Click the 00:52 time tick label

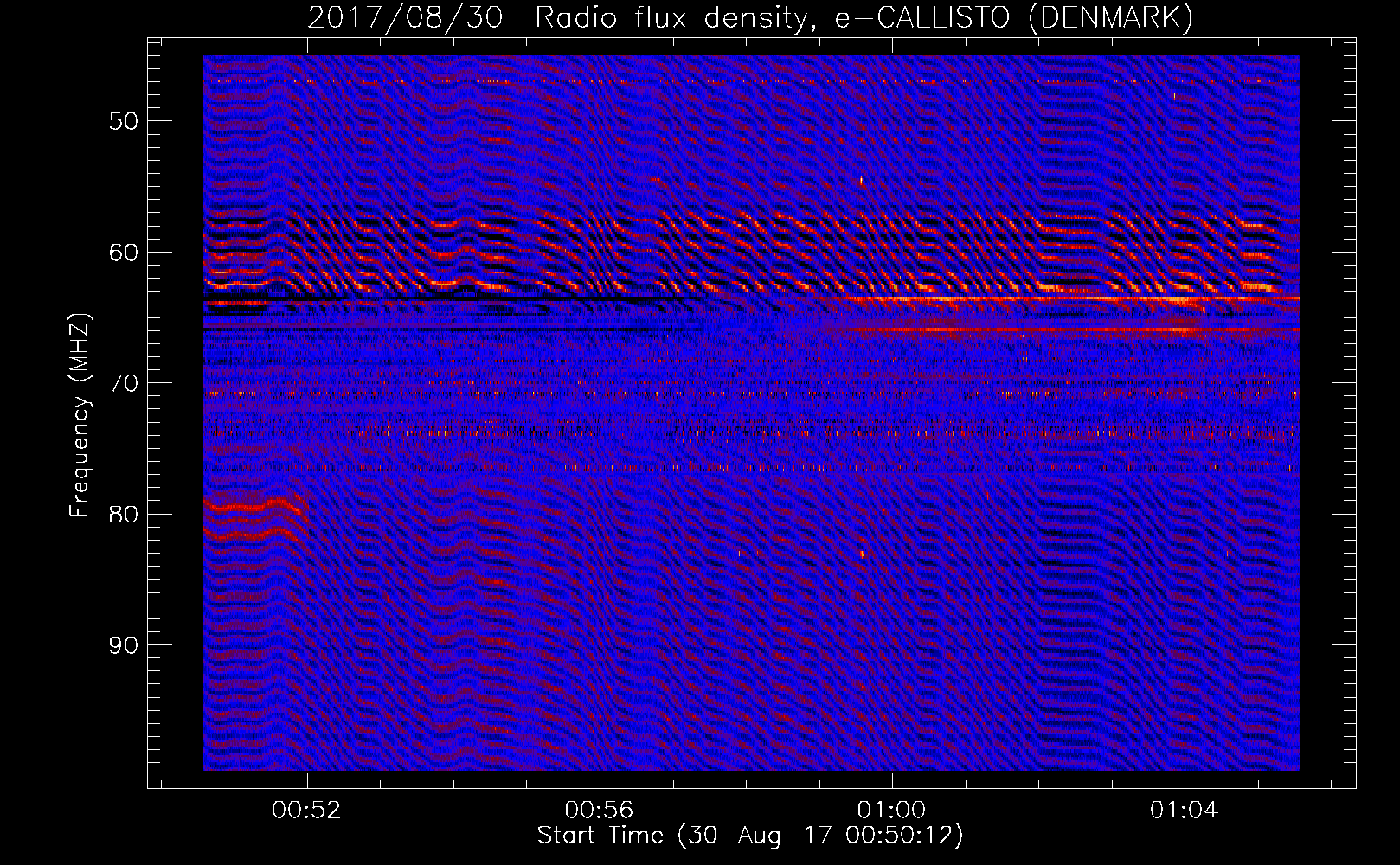(306, 810)
